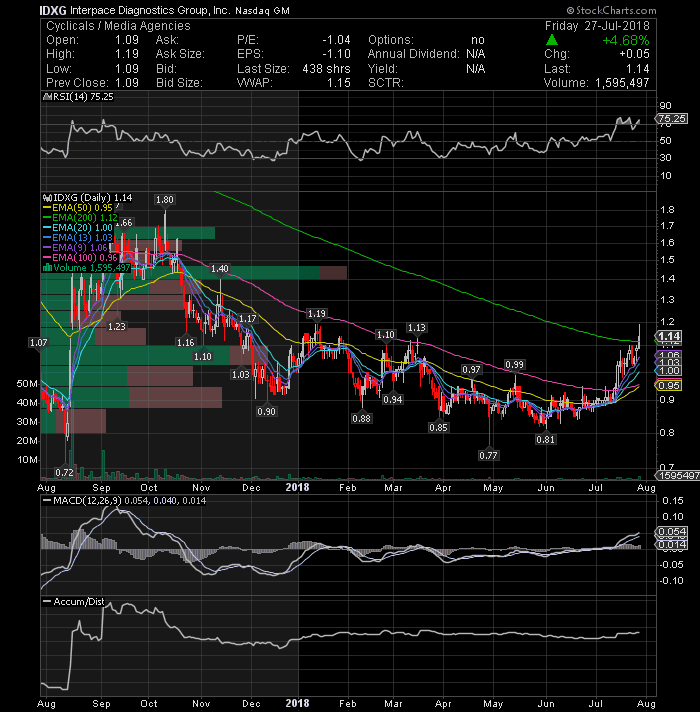
Task: Click the 1.40 price annotation
Action: (220, 269)
